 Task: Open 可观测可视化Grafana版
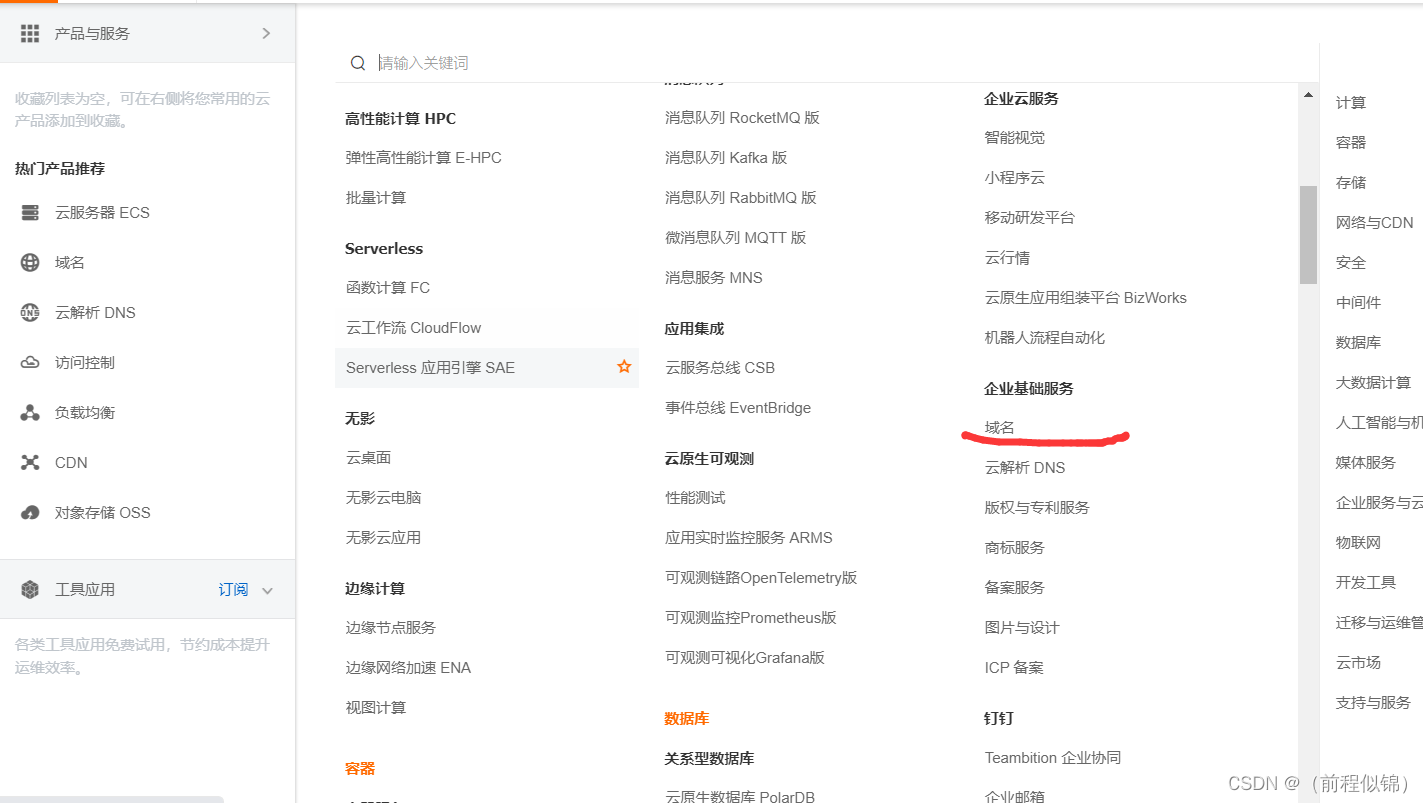[745, 657]
